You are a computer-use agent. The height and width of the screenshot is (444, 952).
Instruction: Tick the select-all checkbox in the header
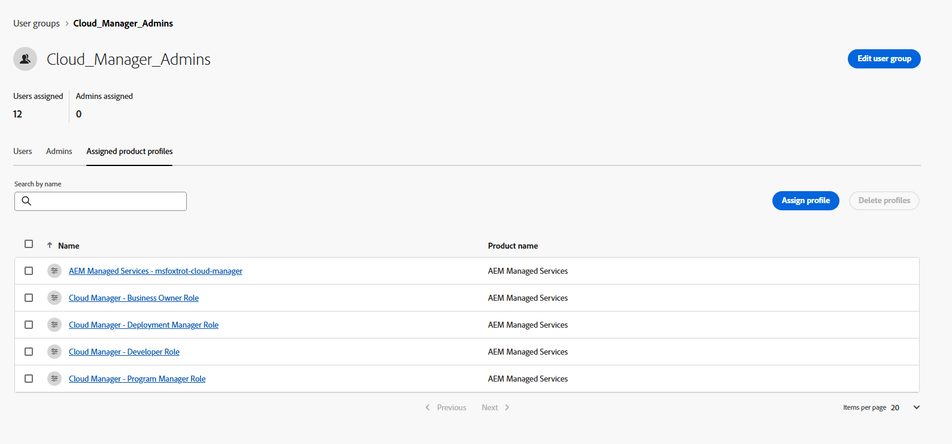(29, 244)
